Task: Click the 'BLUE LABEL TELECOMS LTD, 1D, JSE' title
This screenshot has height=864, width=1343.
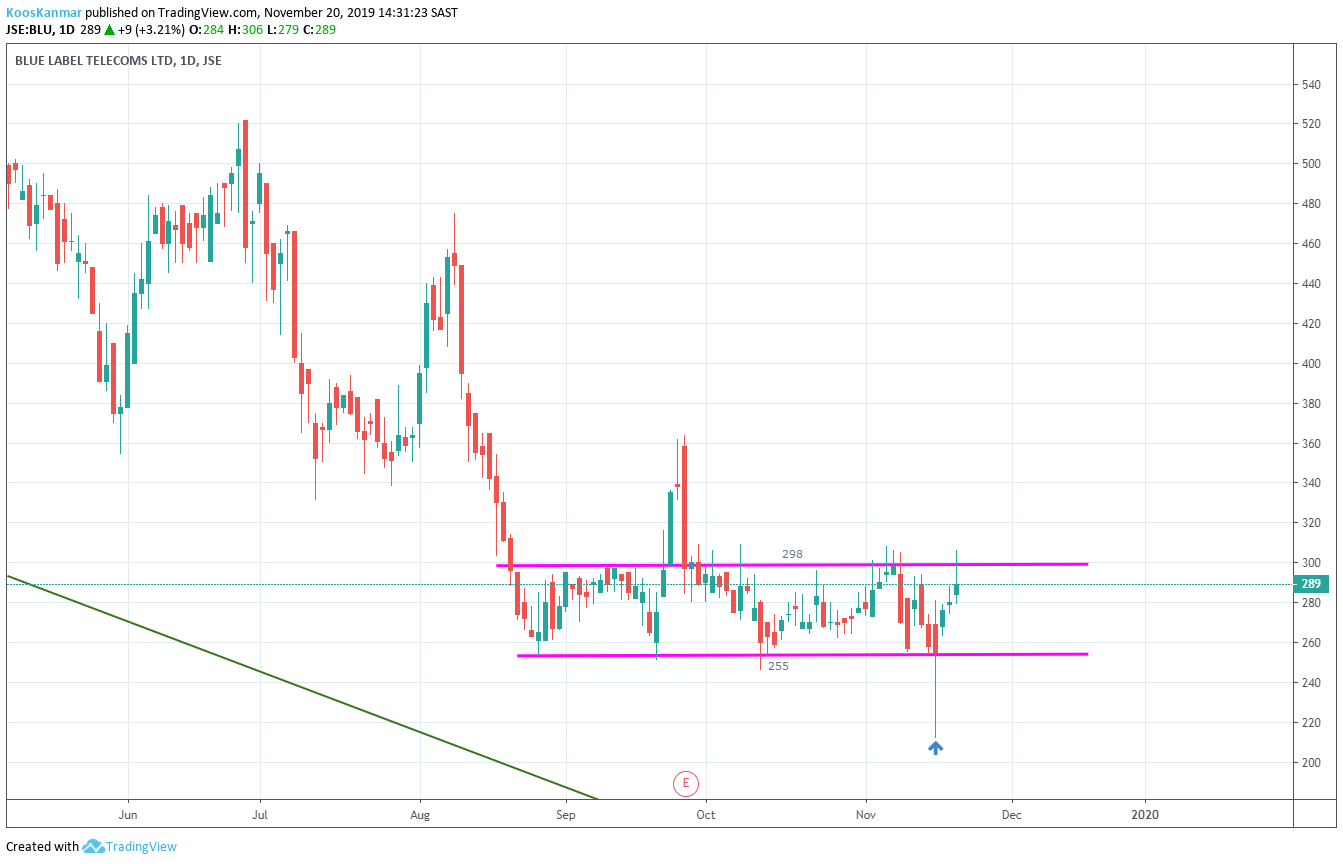Action: pyautogui.click(x=118, y=61)
